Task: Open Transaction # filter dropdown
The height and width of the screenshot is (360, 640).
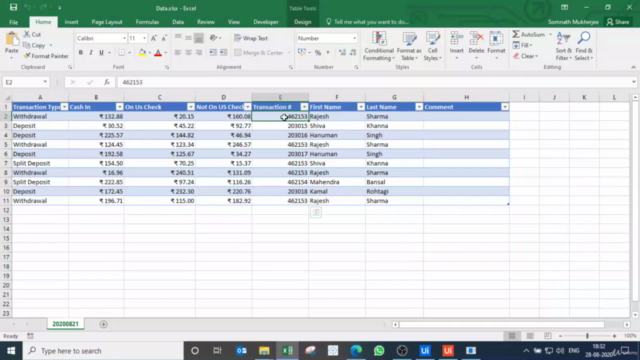Action: click(x=304, y=107)
